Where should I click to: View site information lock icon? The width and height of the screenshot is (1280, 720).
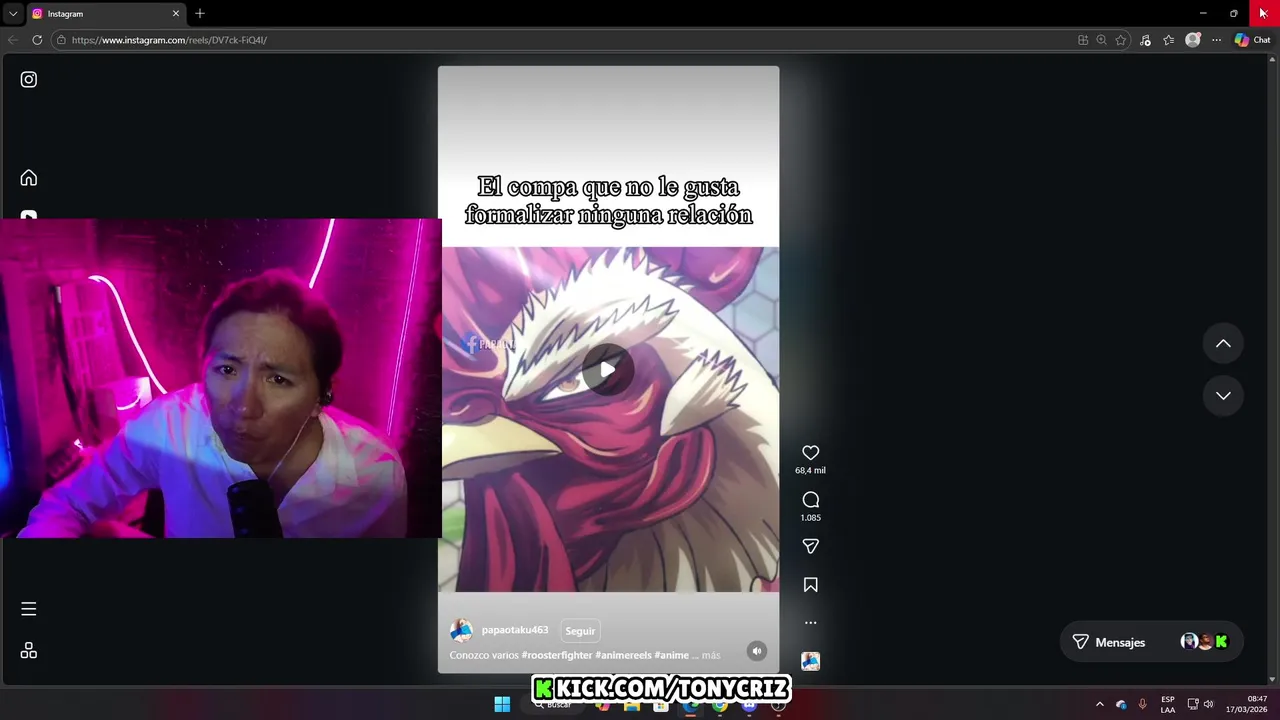pyautogui.click(x=61, y=40)
